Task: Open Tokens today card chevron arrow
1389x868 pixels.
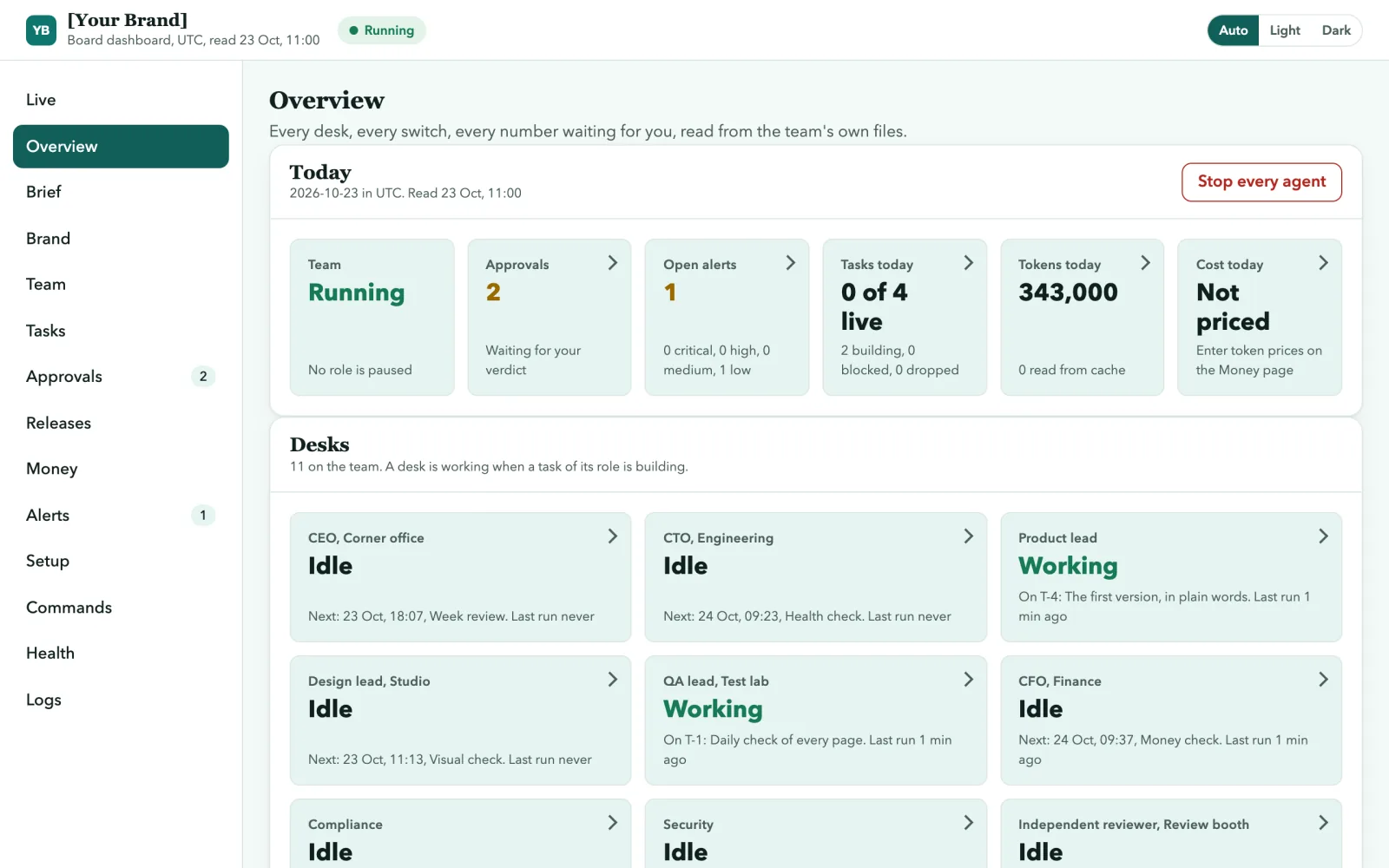Action: point(1145,263)
